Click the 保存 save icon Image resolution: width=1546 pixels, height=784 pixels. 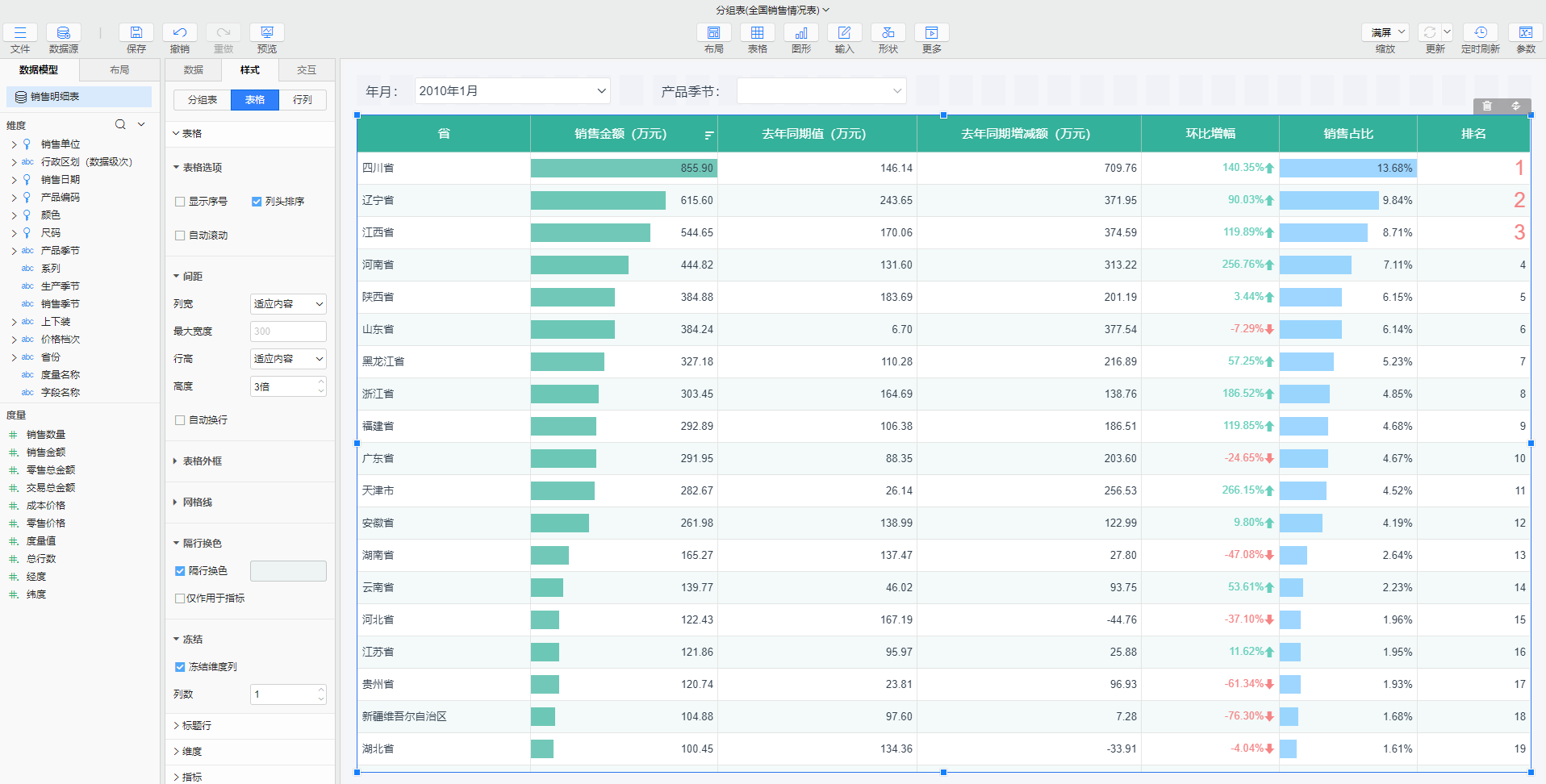(x=136, y=32)
